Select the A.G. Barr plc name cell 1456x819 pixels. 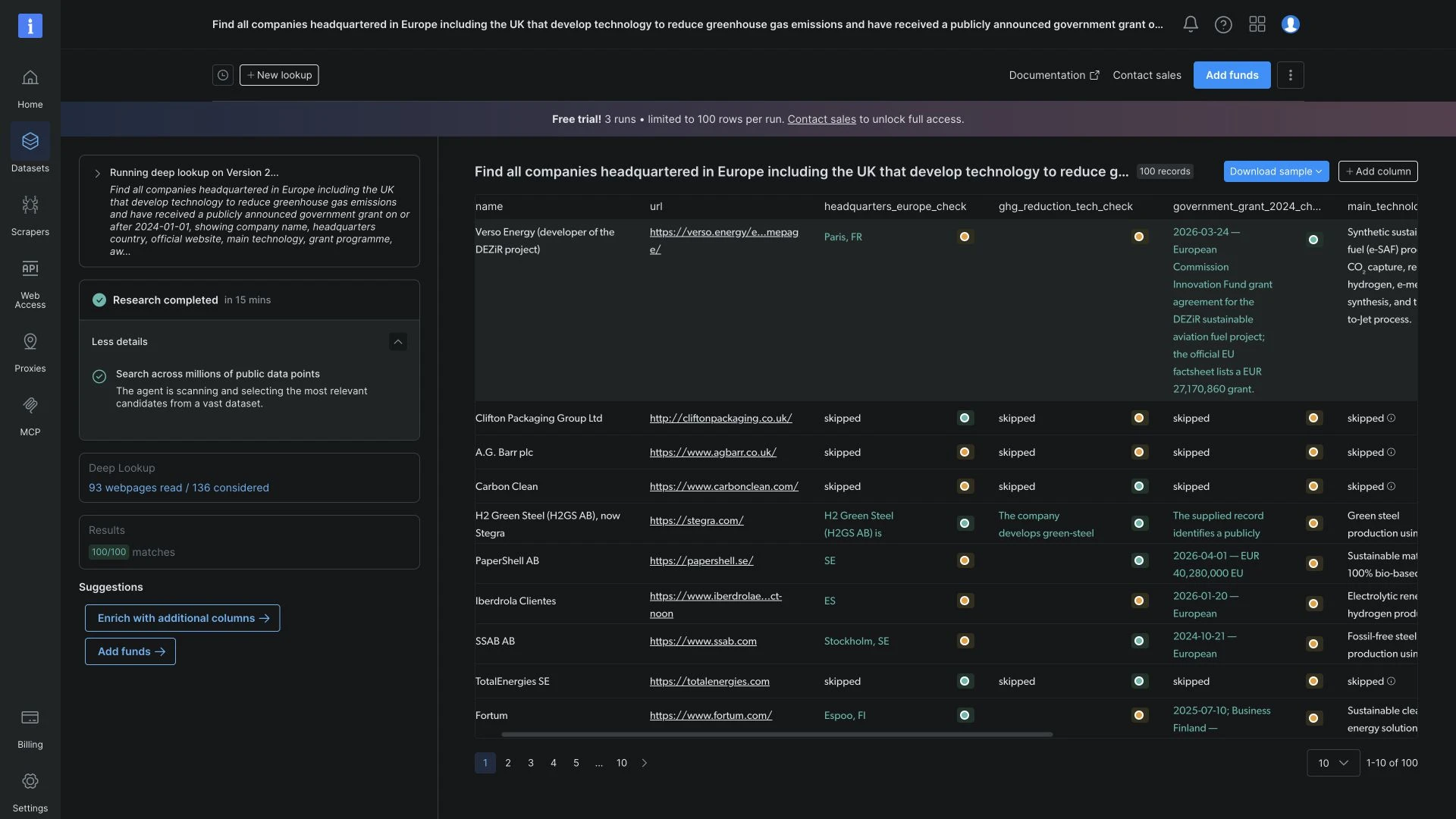coord(504,452)
